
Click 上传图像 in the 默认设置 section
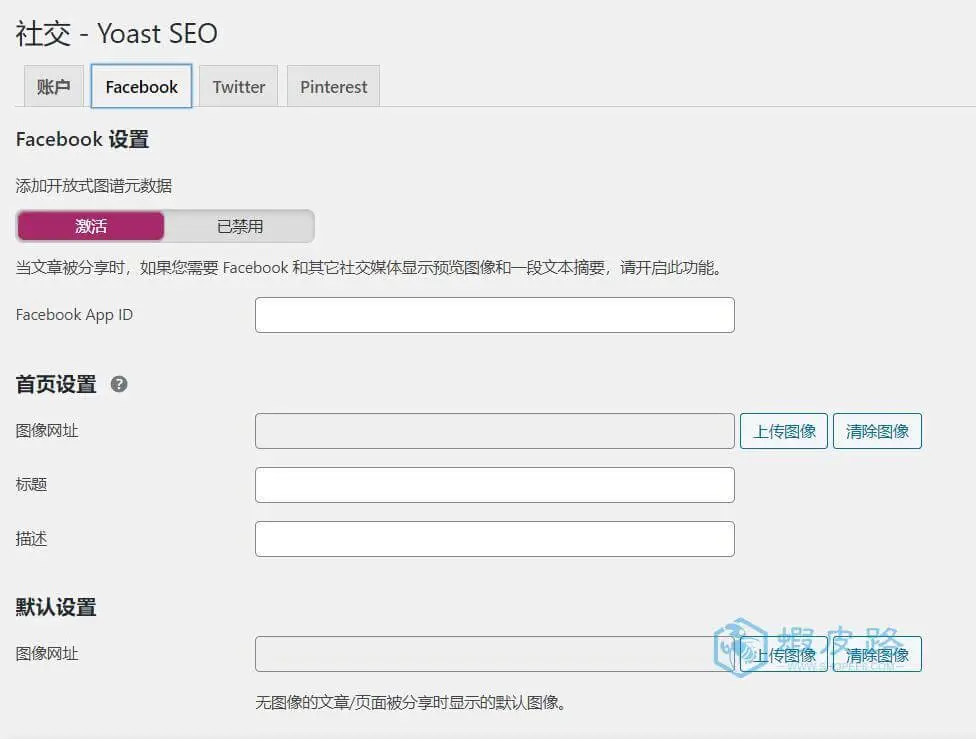click(x=784, y=654)
